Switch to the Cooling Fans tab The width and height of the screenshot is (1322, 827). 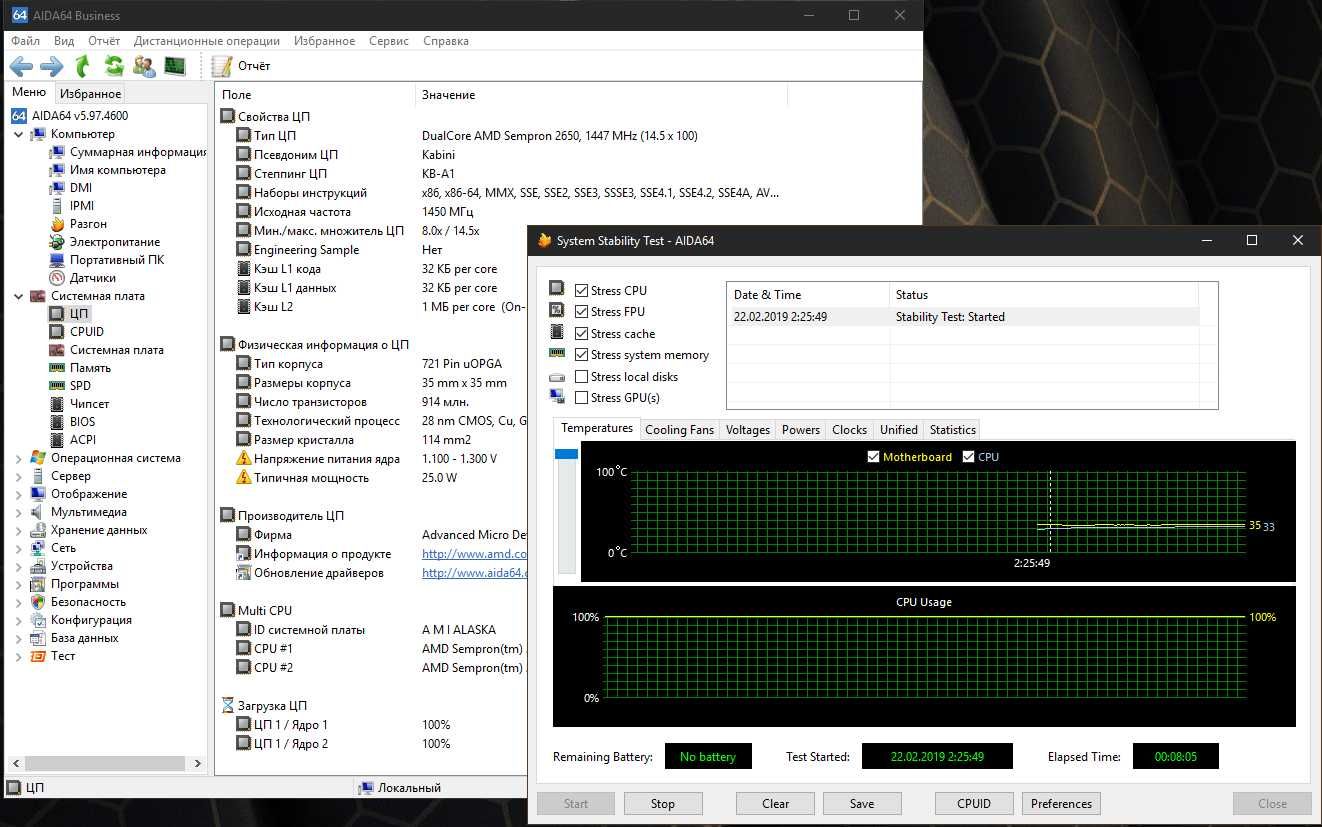[680, 430]
